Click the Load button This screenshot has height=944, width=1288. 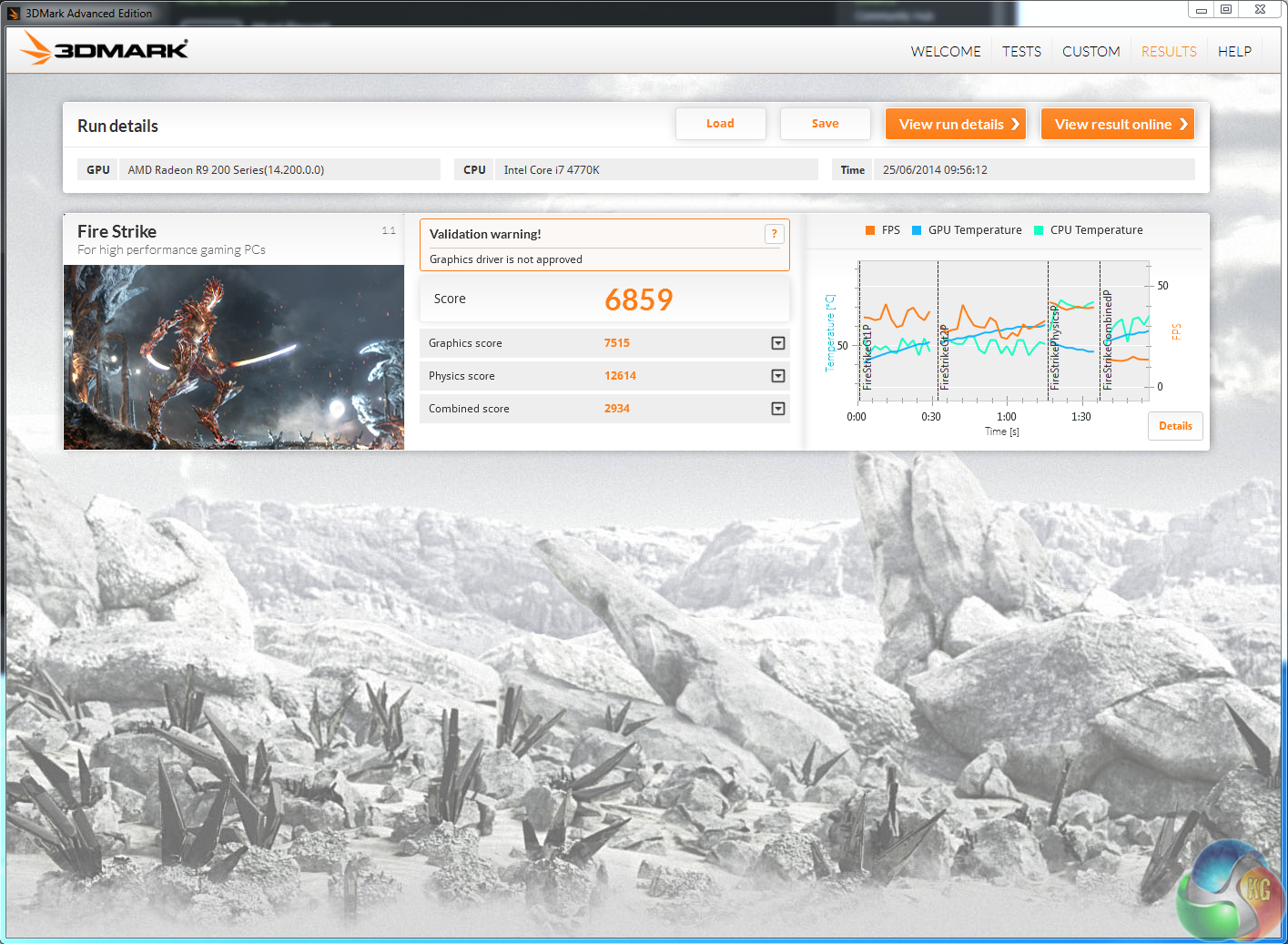click(720, 124)
